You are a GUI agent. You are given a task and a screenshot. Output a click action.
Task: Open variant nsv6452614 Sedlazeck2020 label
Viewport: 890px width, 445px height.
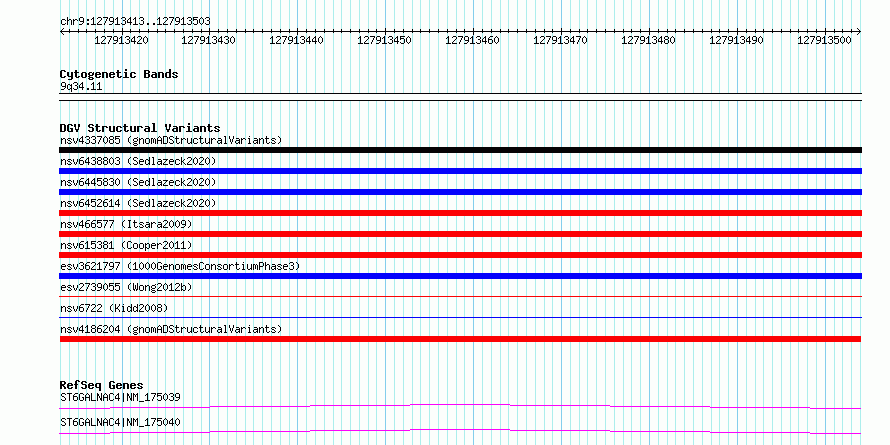138,203
